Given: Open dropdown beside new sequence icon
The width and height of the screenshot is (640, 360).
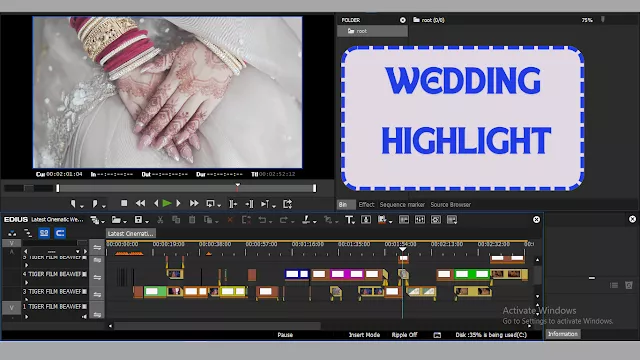Looking at the screenshot, I should coord(103,222).
